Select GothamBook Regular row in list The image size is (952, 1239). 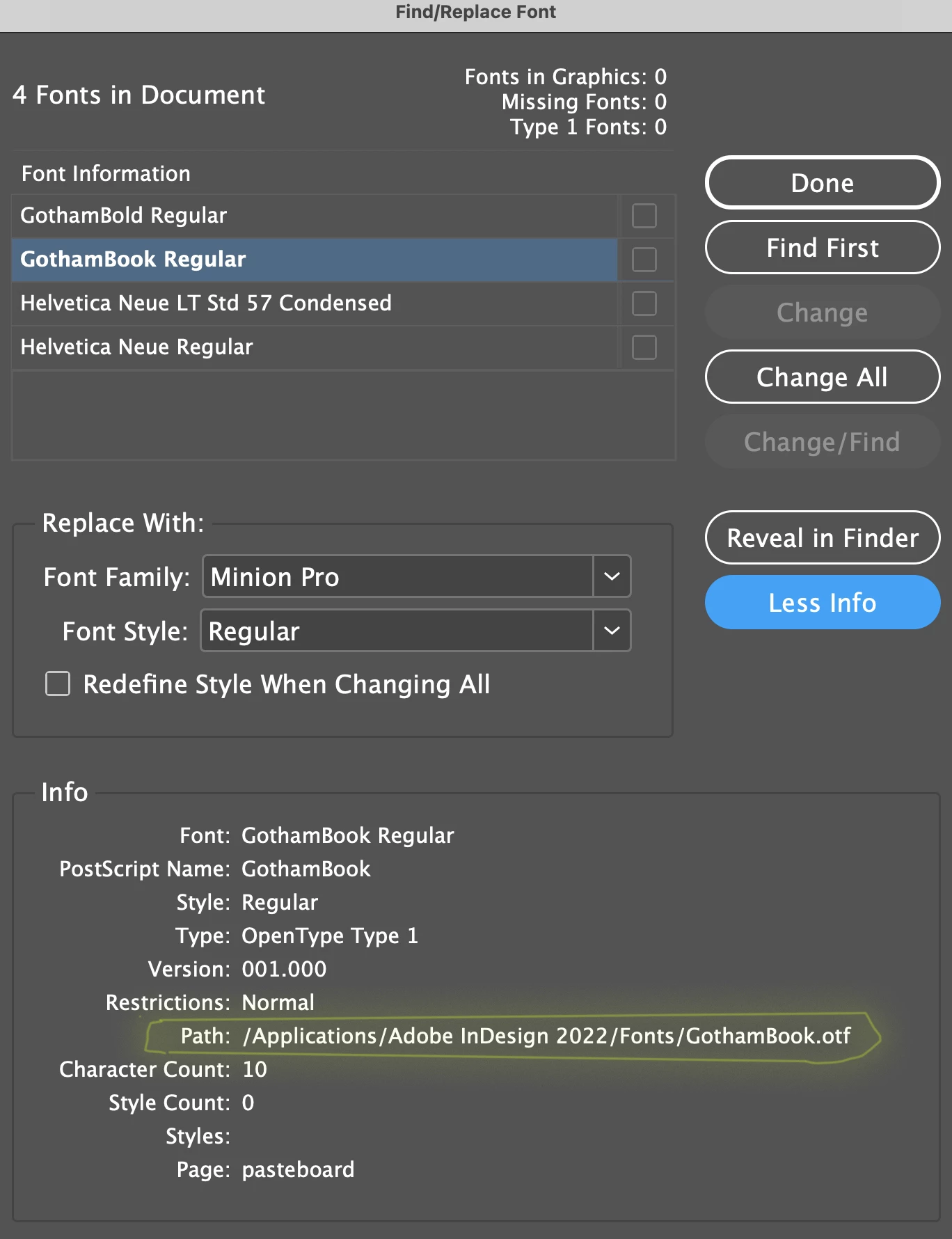click(315, 260)
